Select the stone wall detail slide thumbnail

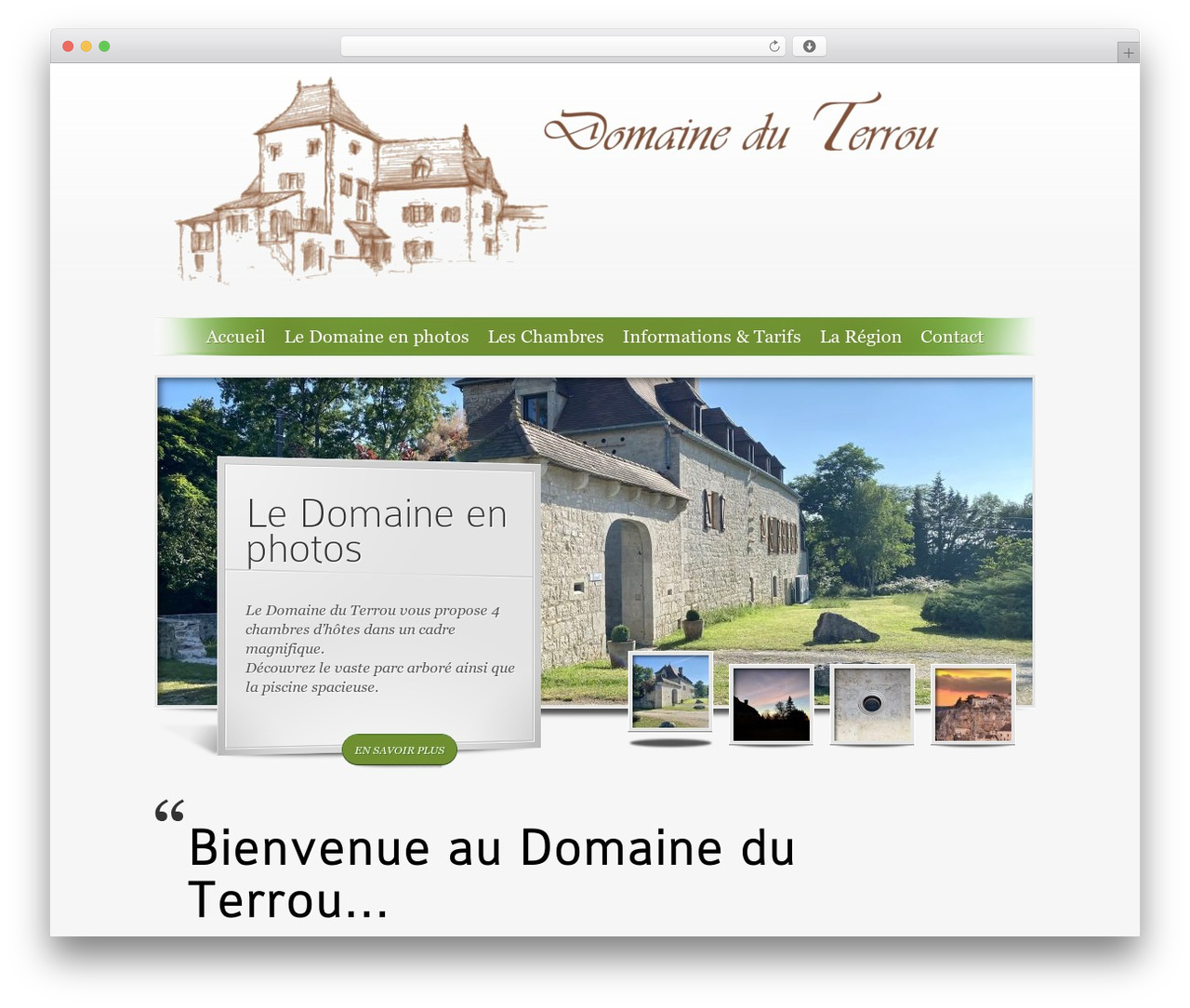872,704
